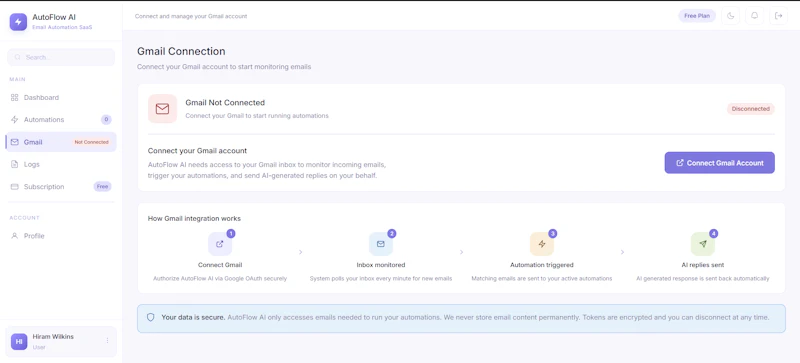Select the Gmail menu item

pos(61,142)
